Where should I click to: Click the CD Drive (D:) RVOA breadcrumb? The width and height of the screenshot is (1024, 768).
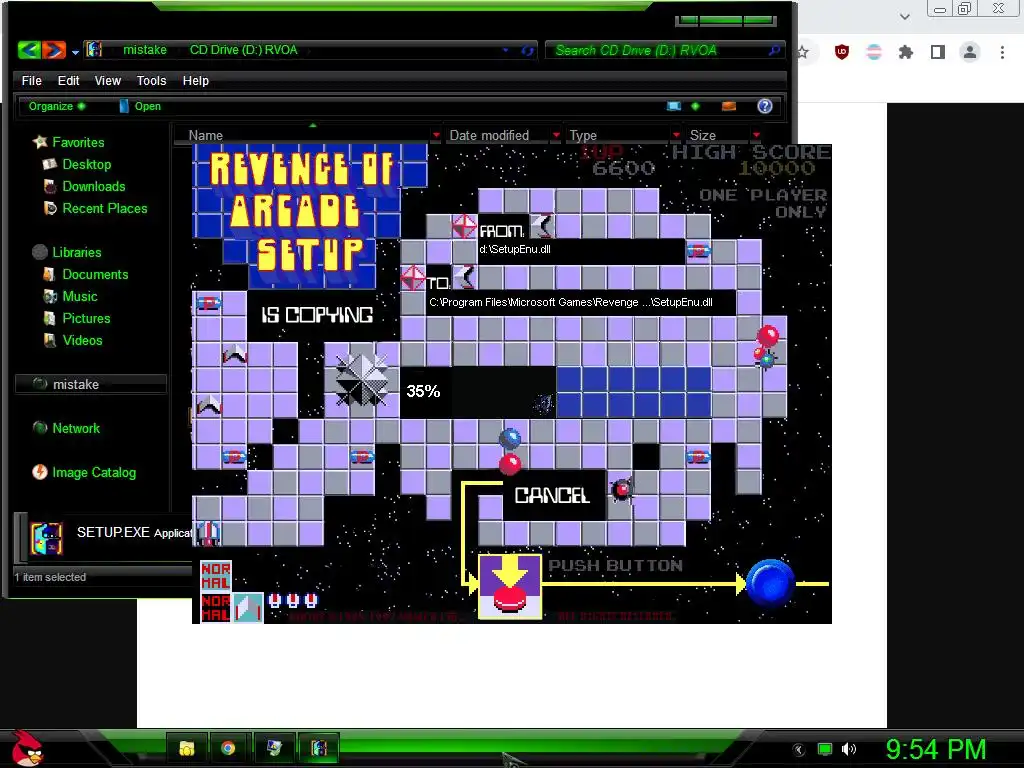pyautogui.click(x=244, y=50)
